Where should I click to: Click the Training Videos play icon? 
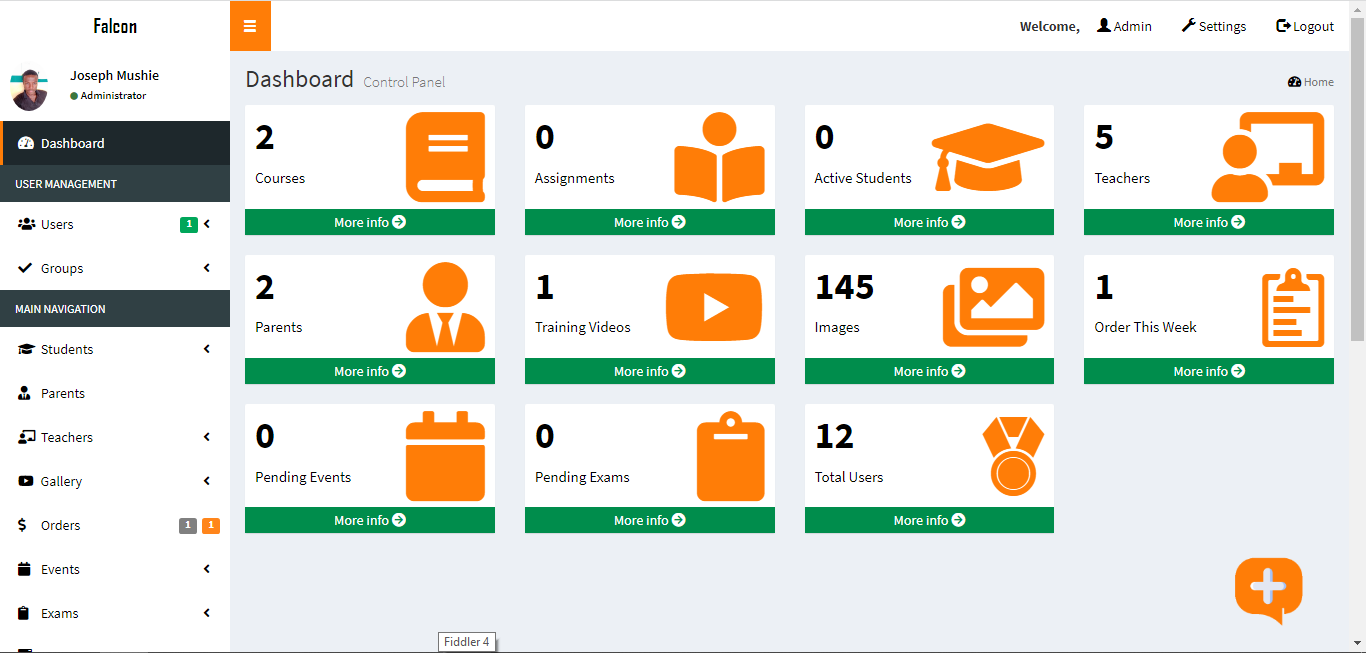[713, 307]
